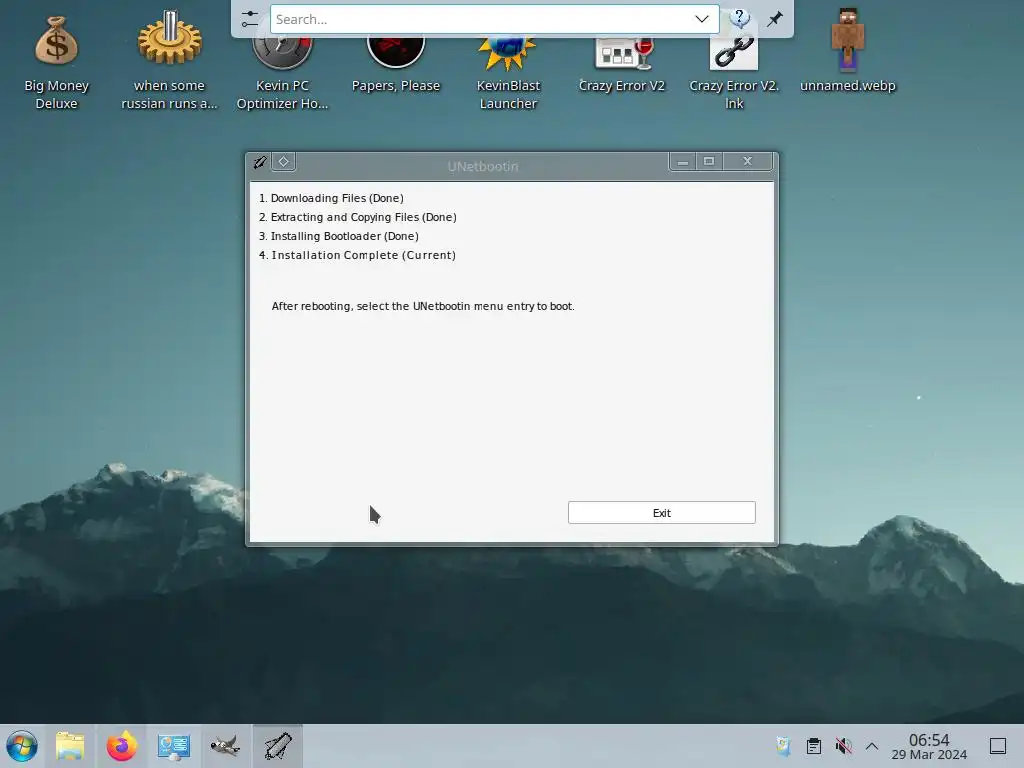Open search configuration sliders icon
1024x768 pixels.
249,19
